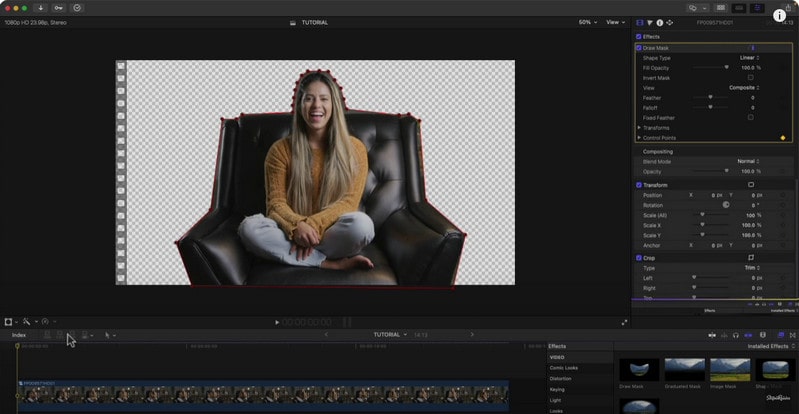Enable the Fixed Feather checkbox
This screenshot has height=414, width=799.
pos(751,117)
